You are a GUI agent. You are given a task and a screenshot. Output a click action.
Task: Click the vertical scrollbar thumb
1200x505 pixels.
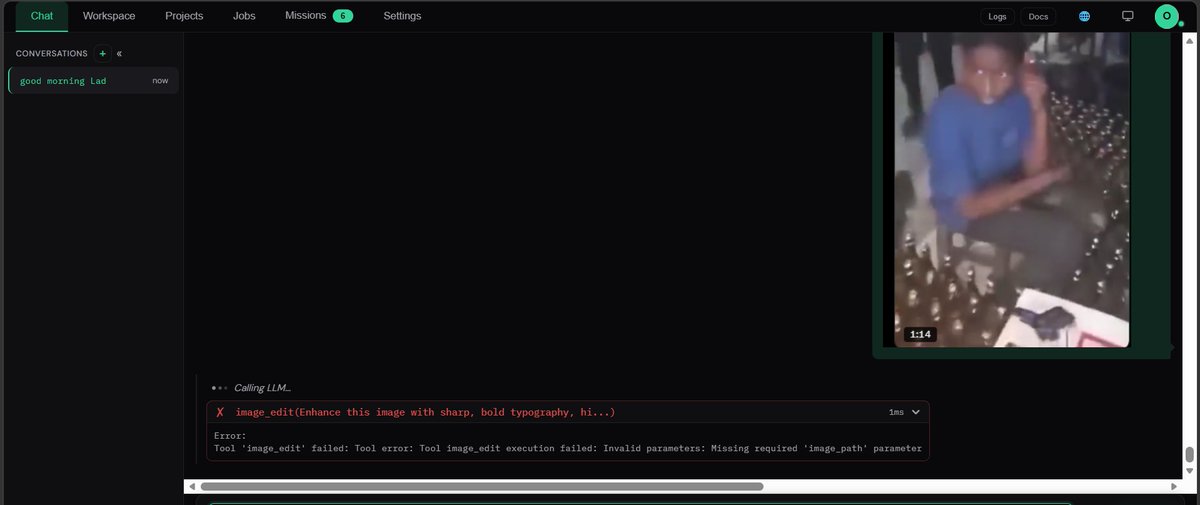pyautogui.click(x=1189, y=455)
